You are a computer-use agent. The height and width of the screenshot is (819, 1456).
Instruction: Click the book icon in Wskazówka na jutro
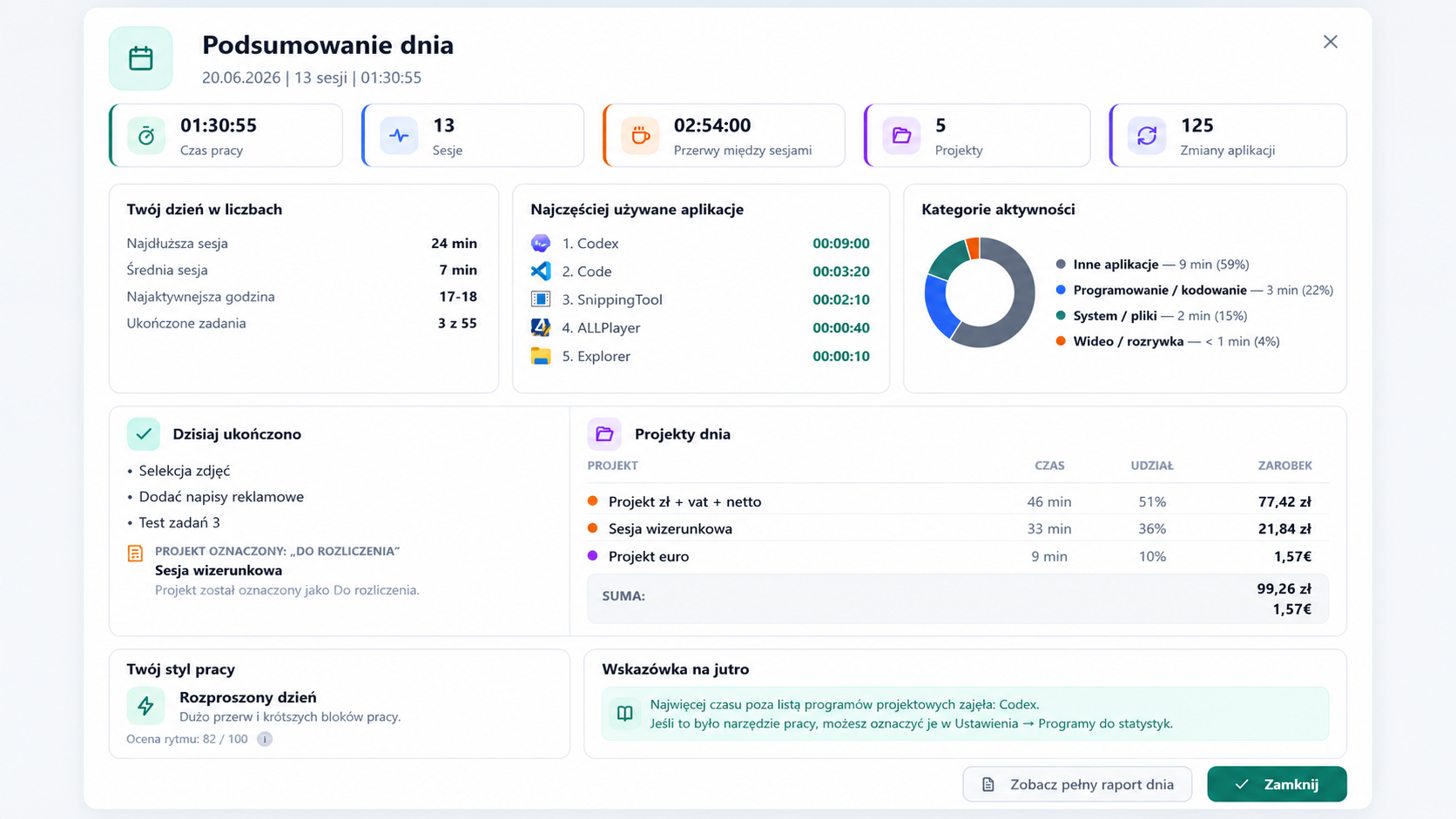[625, 714]
